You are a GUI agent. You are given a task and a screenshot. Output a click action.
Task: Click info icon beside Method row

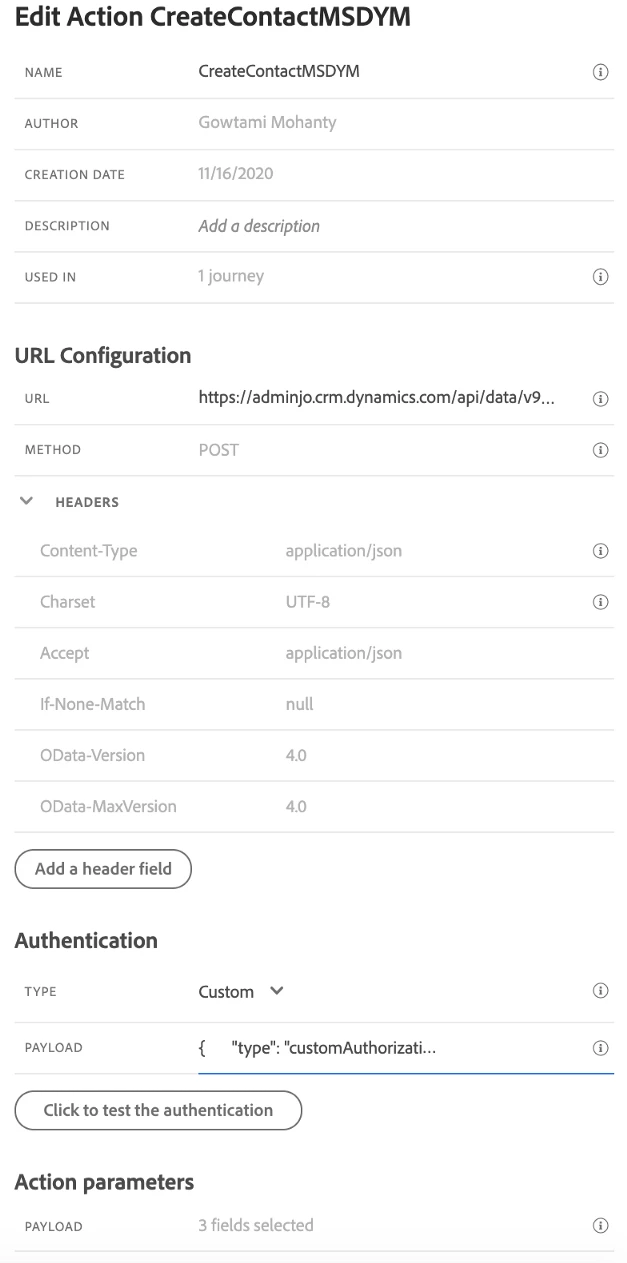(x=601, y=450)
